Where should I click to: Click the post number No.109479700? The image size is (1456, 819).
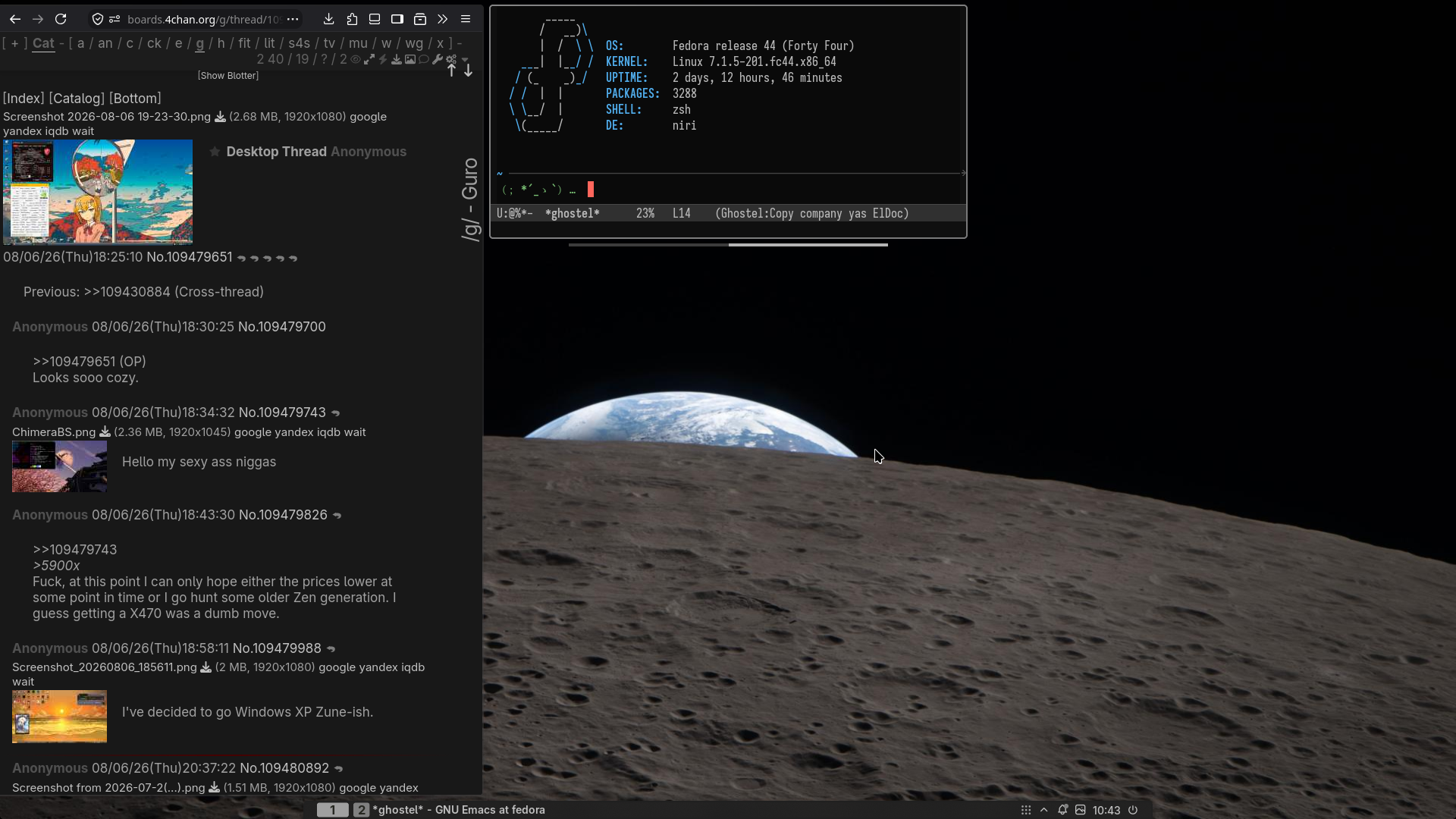(x=282, y=327)
